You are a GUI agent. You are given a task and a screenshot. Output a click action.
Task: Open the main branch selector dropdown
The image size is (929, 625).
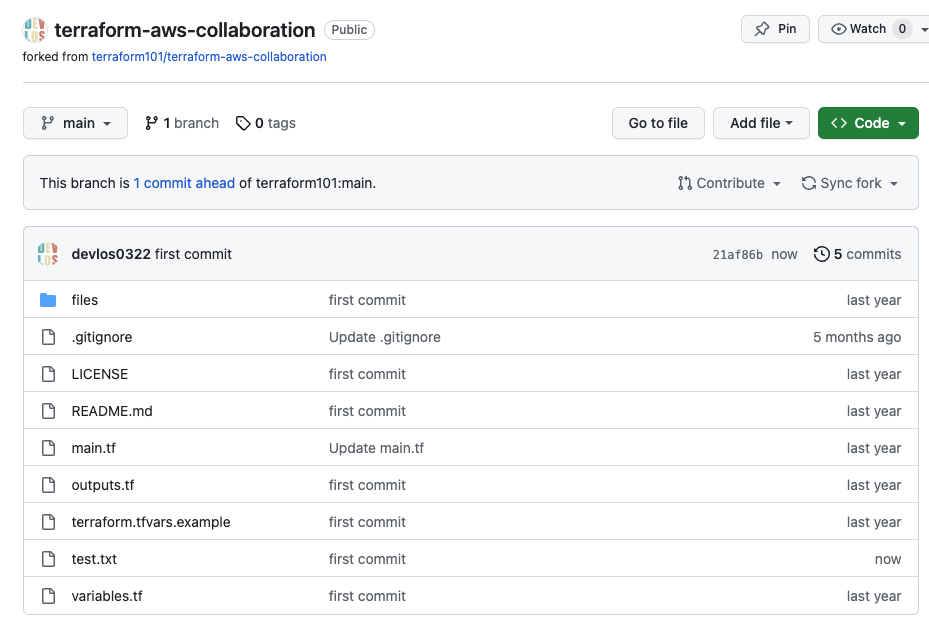(x=75, y=123)
